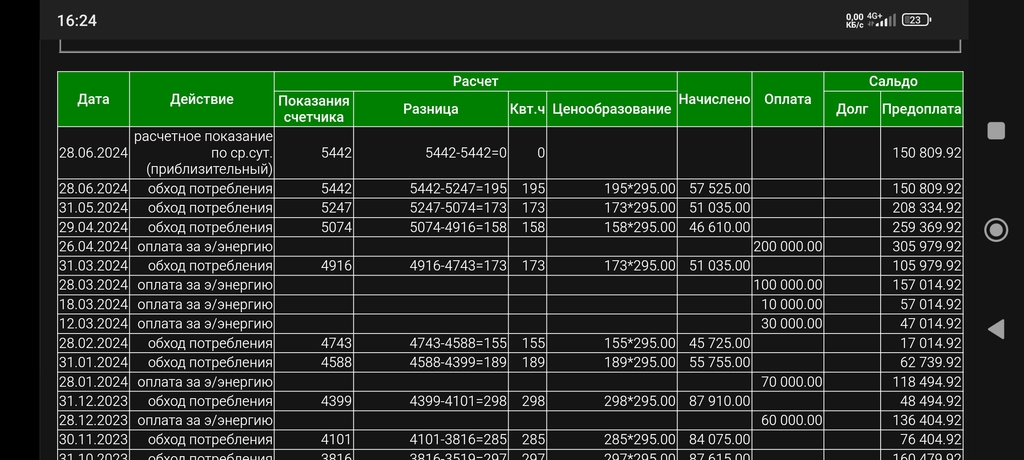This screenshot has height=460, width=1024.
Task: Tap the 16:24 clock in status bar
Action: click(x=77, y=20)
